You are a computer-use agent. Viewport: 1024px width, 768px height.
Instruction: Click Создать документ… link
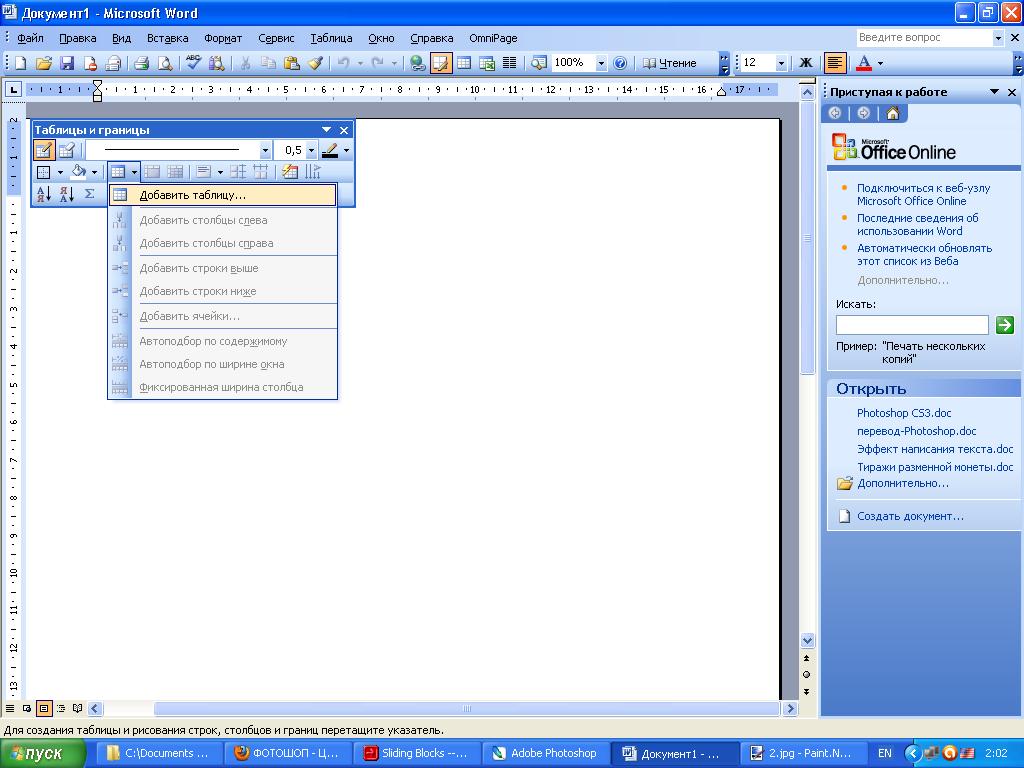click(x=910, y=516)
